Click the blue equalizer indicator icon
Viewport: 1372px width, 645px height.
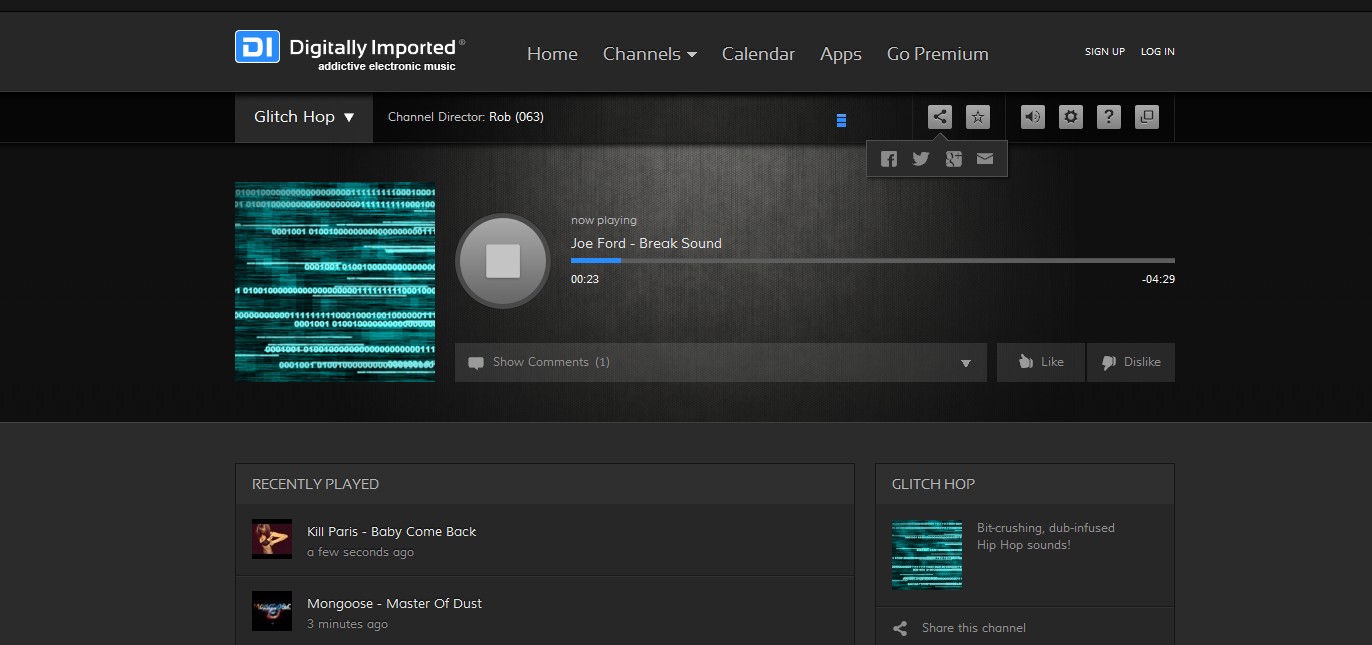841,120
